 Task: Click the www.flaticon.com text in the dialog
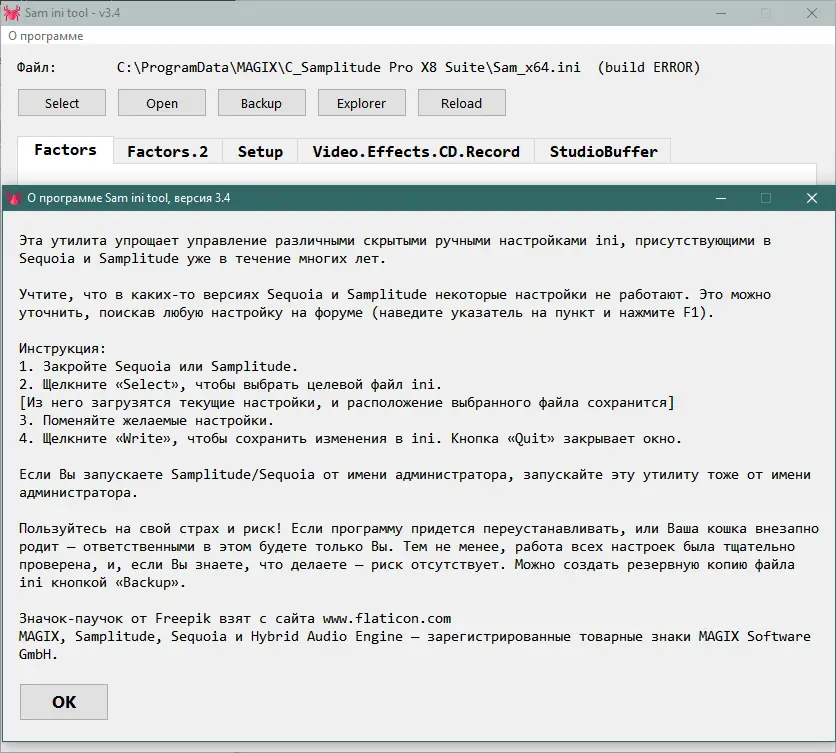click(x=387, y=619)
